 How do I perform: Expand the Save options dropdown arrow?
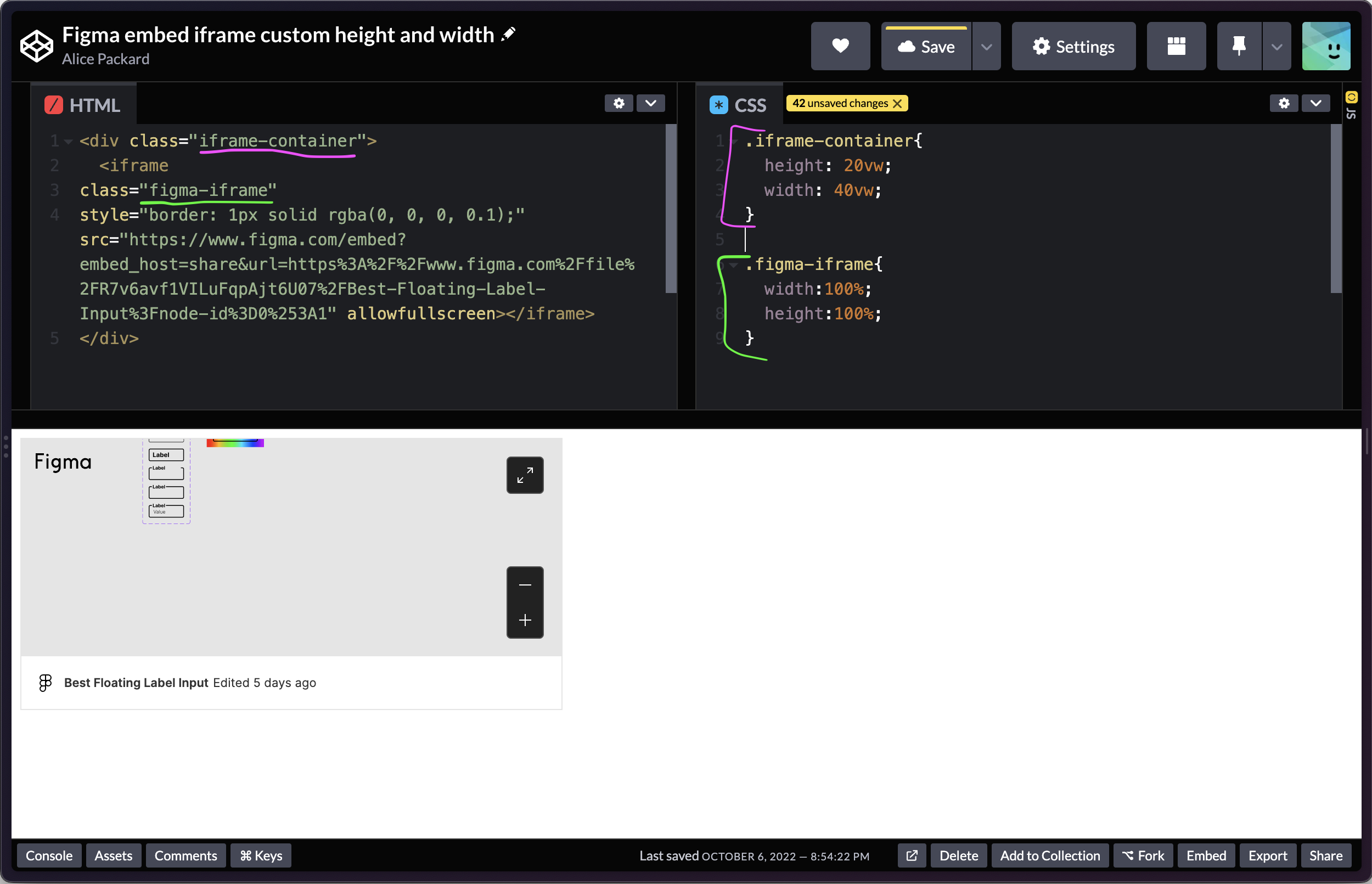pos(986,47)
